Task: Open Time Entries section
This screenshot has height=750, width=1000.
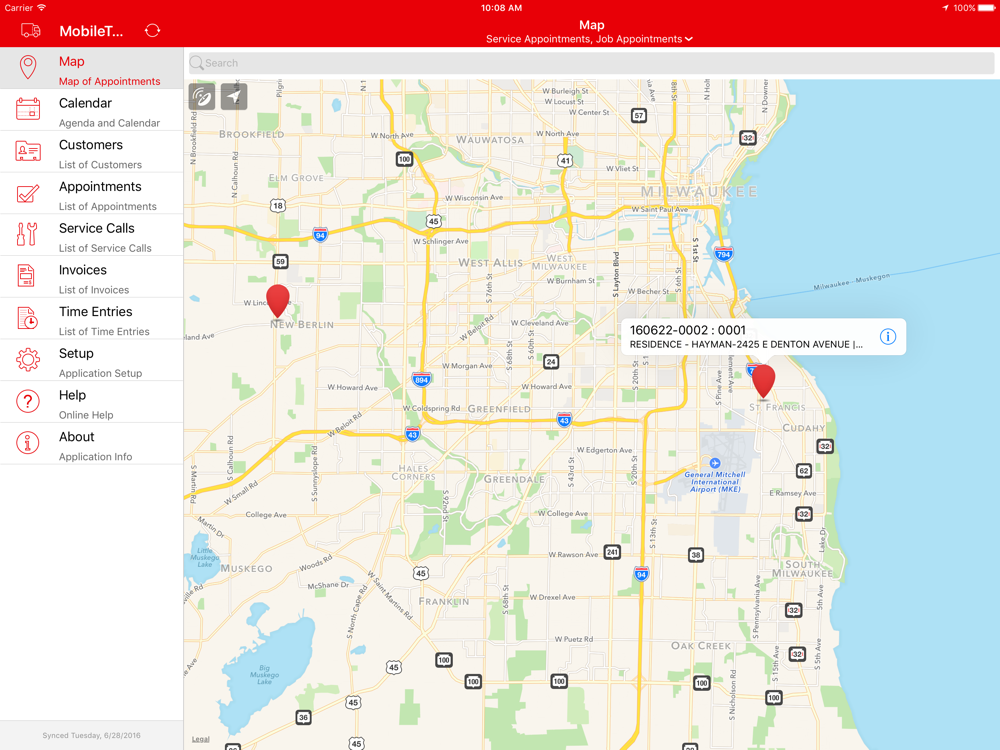Action: pyautogui.click(x=92, y=319)
